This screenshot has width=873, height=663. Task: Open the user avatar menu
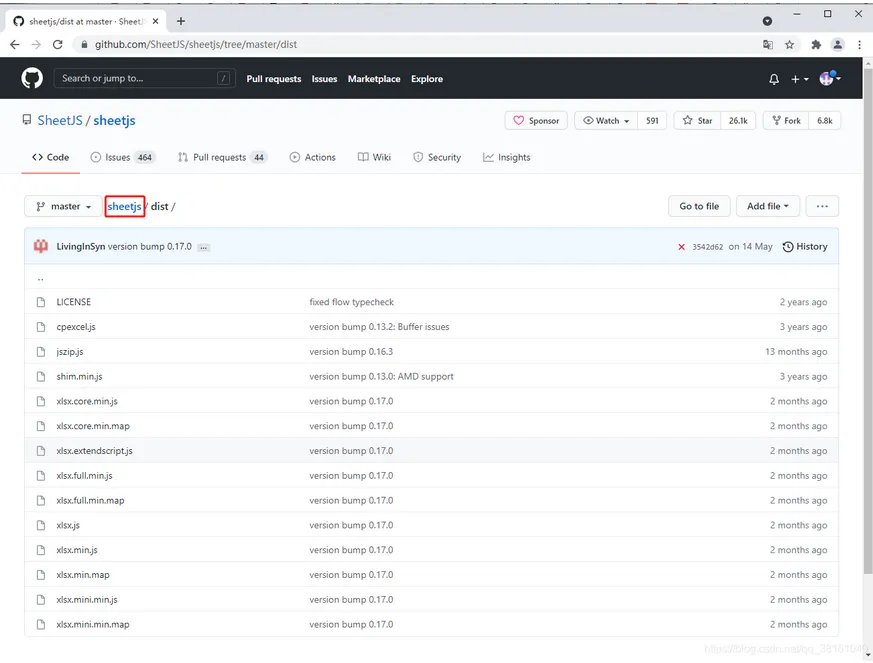point(830,78)
